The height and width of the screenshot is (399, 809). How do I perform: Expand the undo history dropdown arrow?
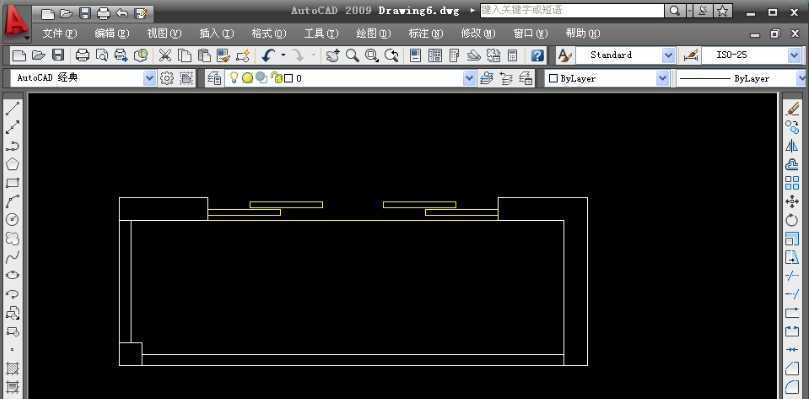(x=283, y=55)
